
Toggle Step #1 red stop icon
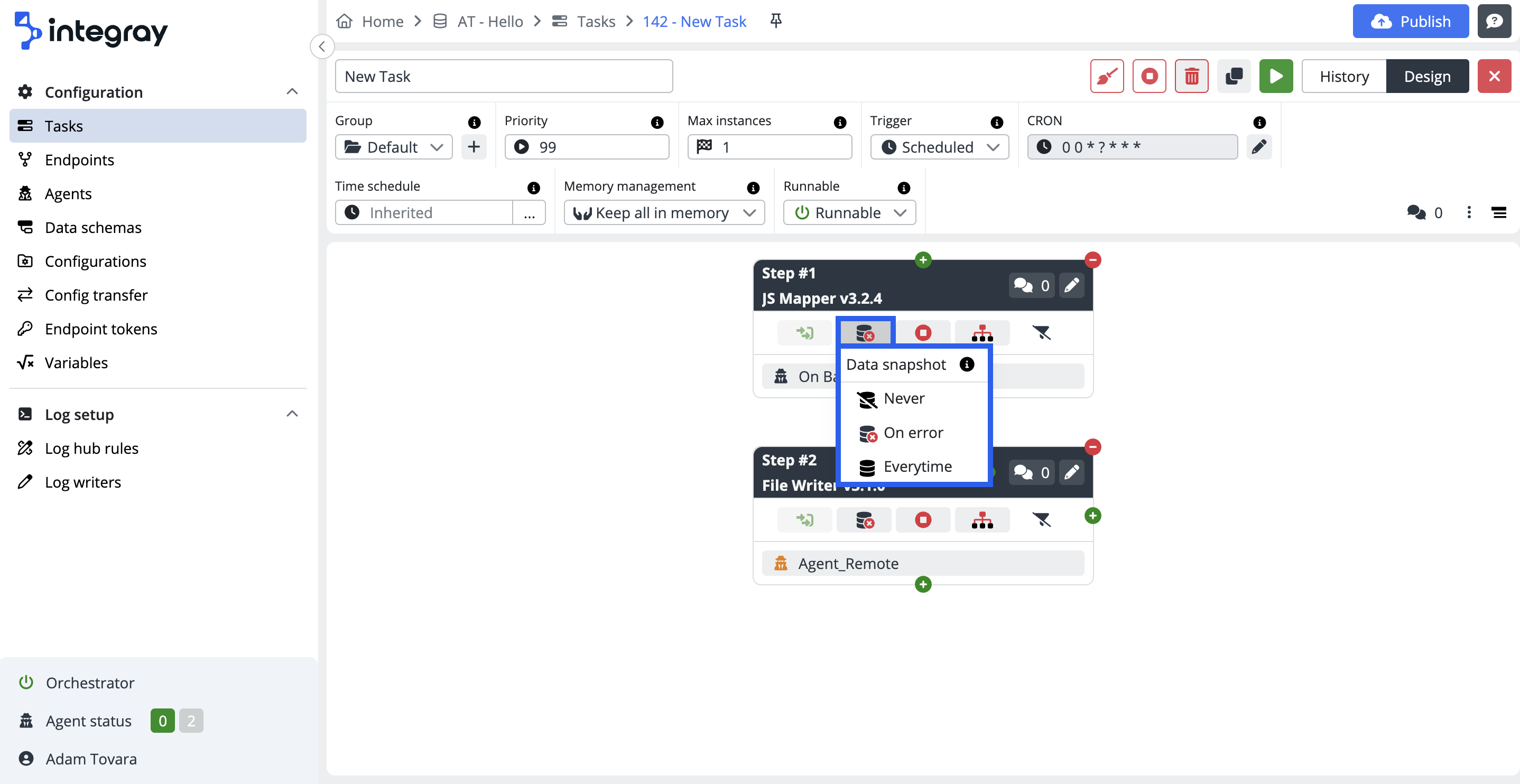click(x=923, y=333)
